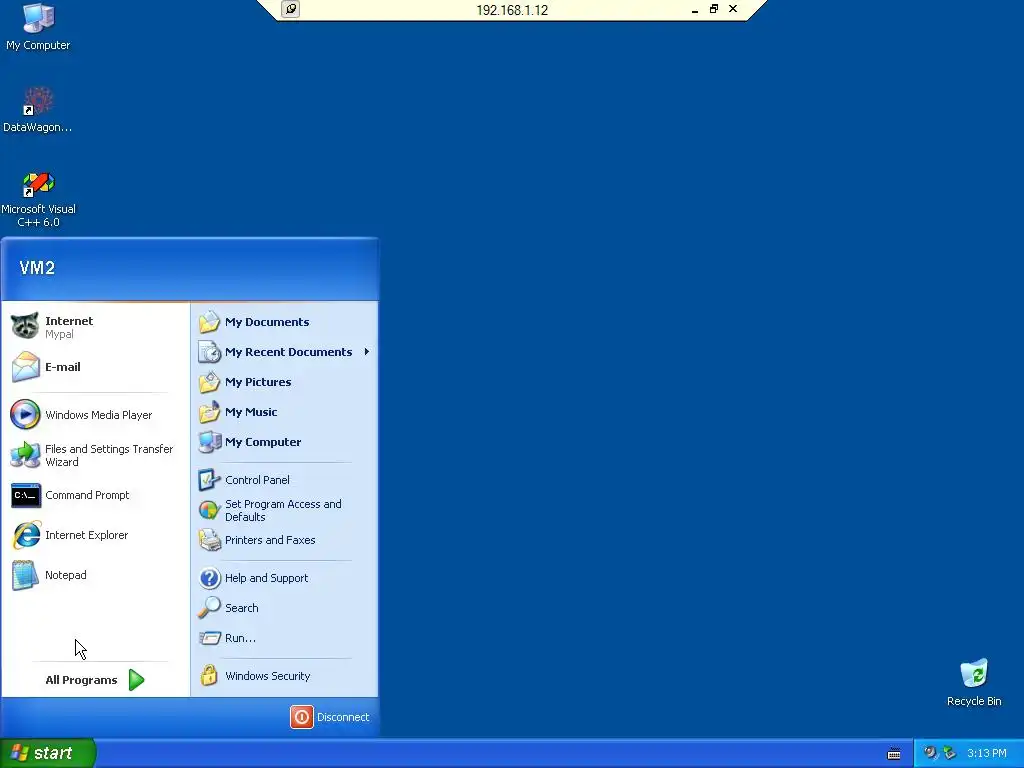Click the network system tray icon
This screenshot has width=1024, height=768.
pyautogui.click(x=949, y=753)
